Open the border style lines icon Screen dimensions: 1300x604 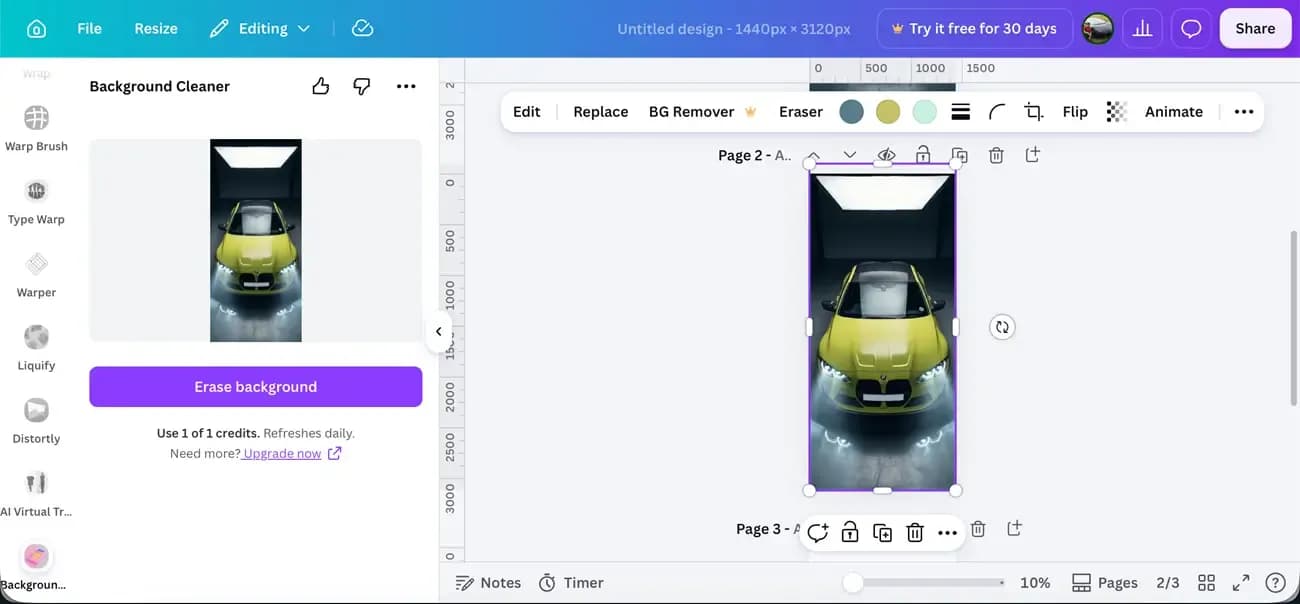(x=961, y=112)
